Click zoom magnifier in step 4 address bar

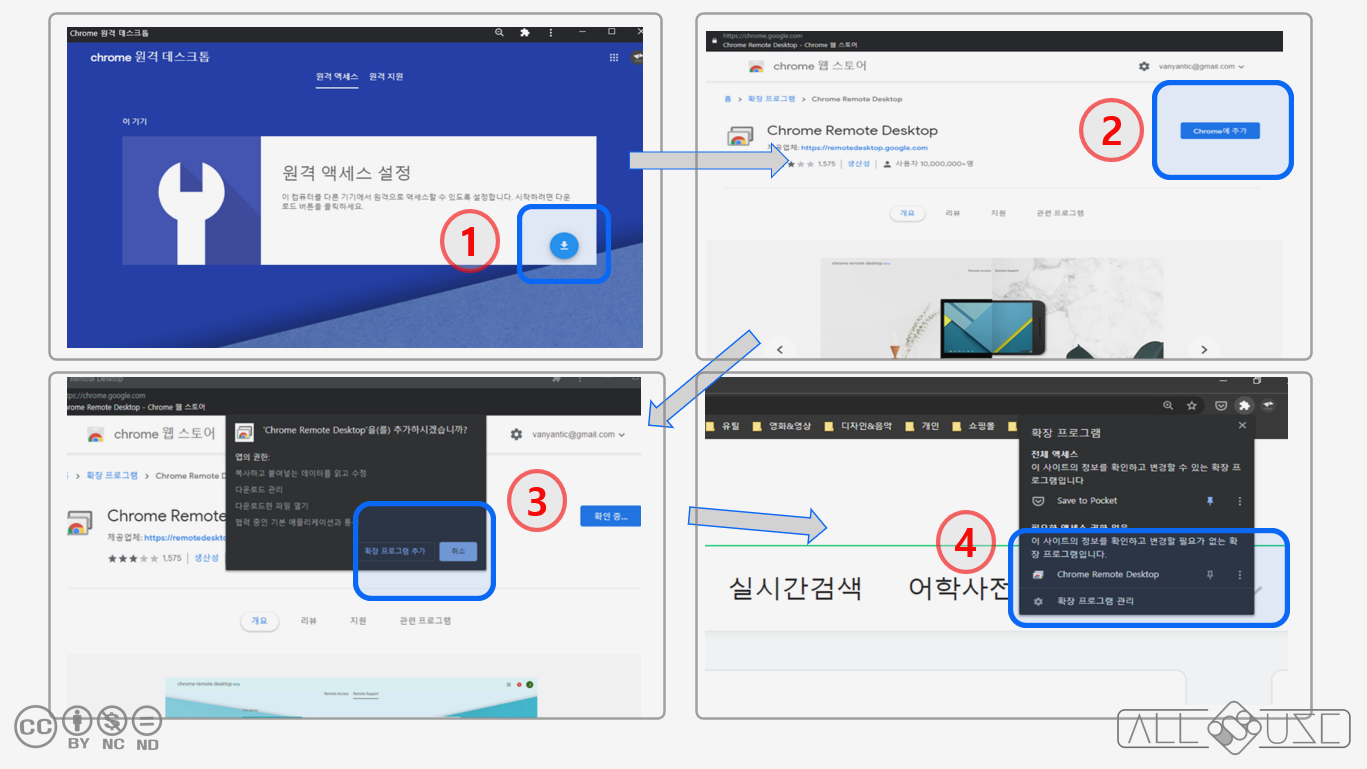[1168, 405]
